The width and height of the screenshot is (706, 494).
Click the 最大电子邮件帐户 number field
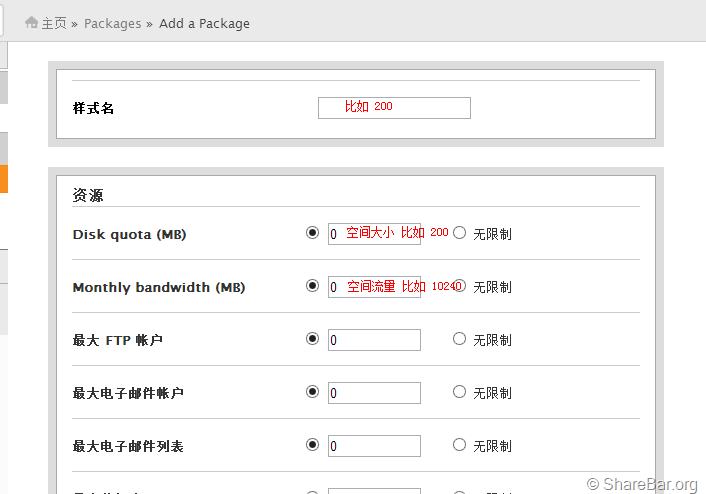click(x=374, y=393)
